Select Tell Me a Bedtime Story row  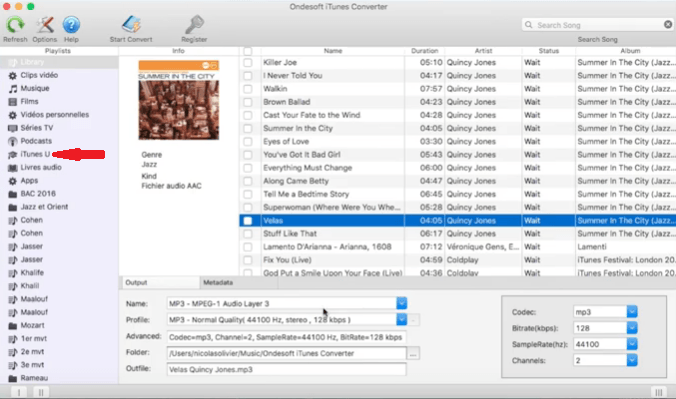[457, 194]
